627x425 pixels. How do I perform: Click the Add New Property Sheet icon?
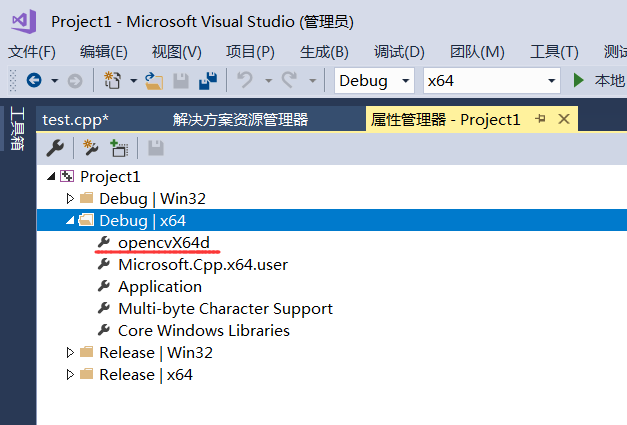[90, 148]
